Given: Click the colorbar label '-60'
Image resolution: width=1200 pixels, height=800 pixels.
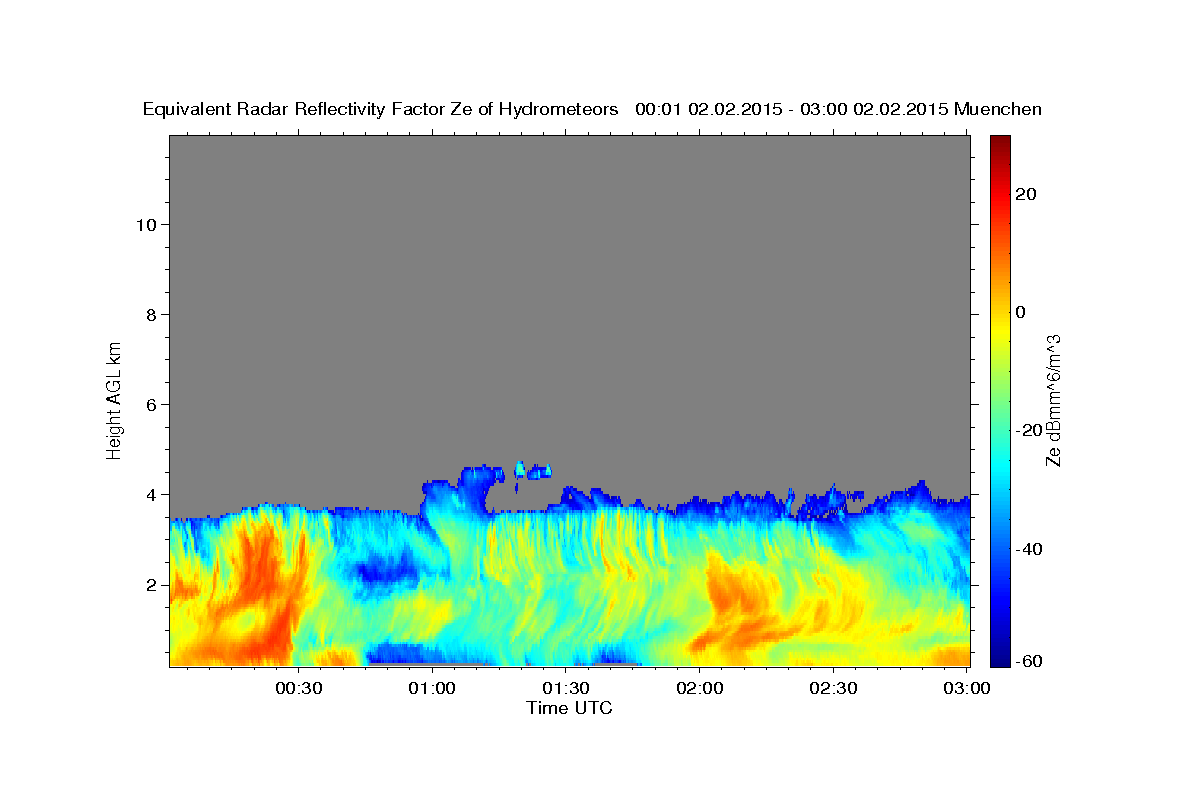Looking at the screenshot, I should tap(1028, 660).
